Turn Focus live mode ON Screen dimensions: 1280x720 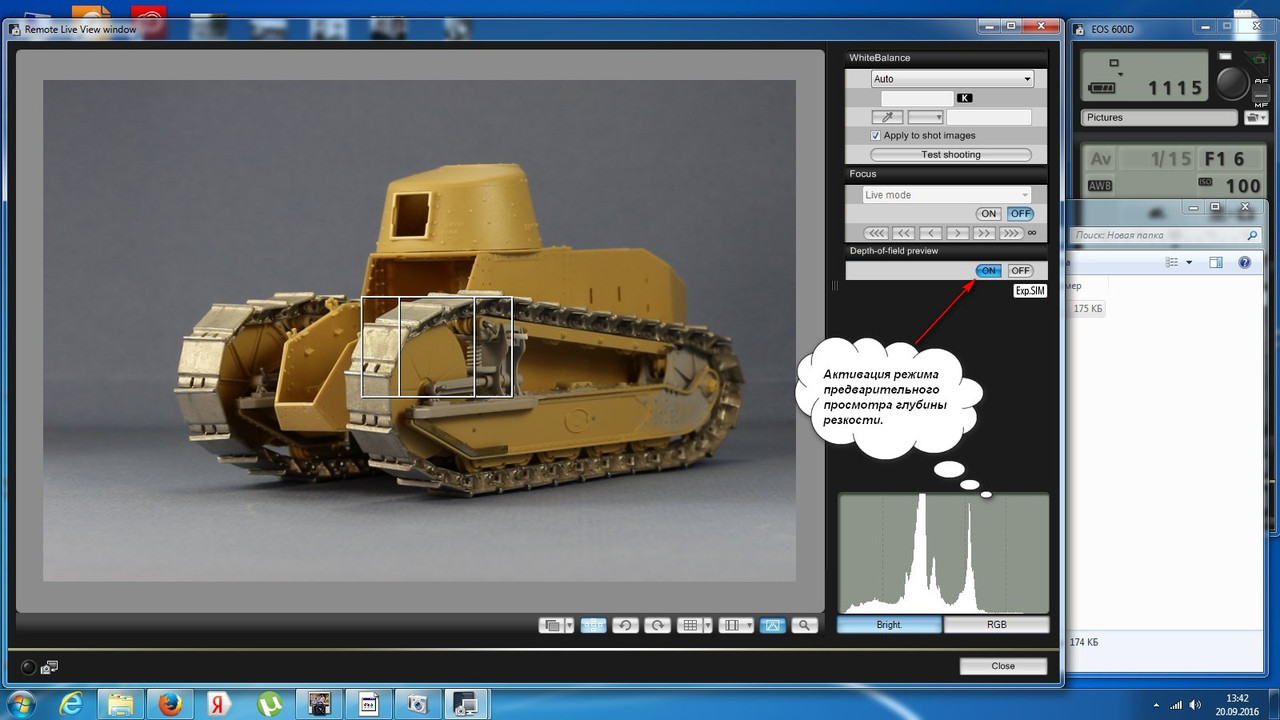pos(988,214)
